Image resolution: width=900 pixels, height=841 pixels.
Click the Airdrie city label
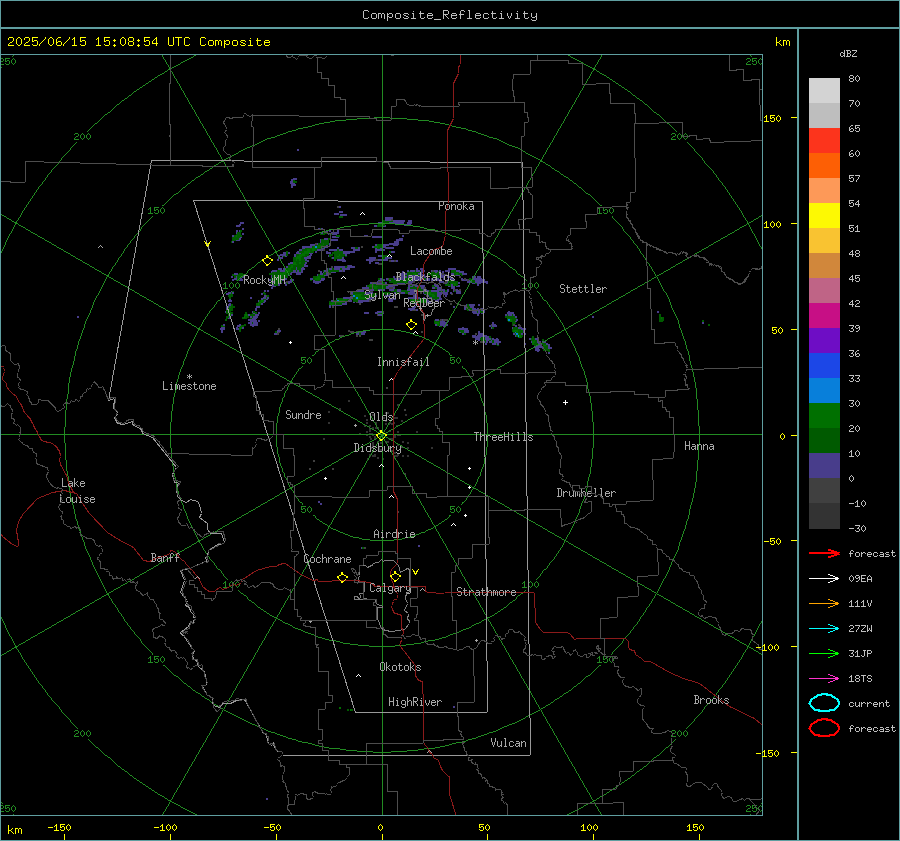(x=394, y=534)
